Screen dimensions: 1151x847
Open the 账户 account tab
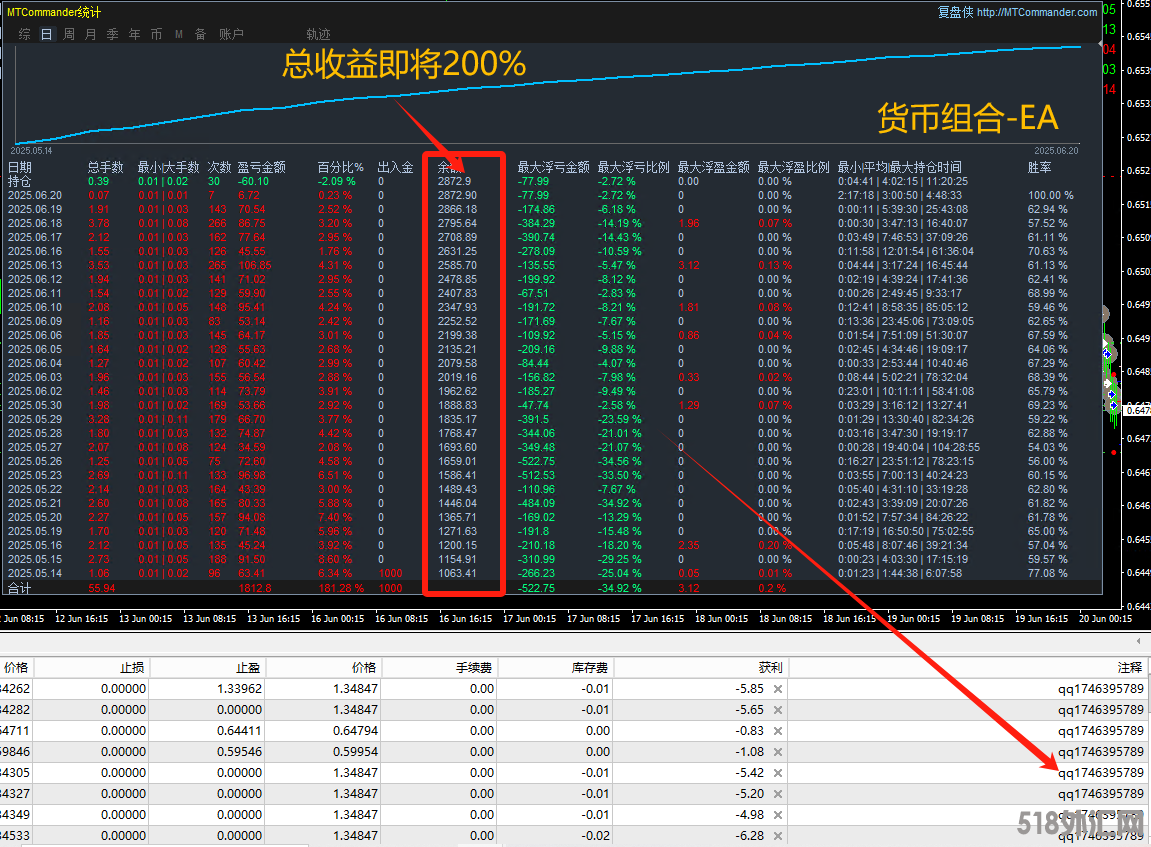[x=231, y=34]
